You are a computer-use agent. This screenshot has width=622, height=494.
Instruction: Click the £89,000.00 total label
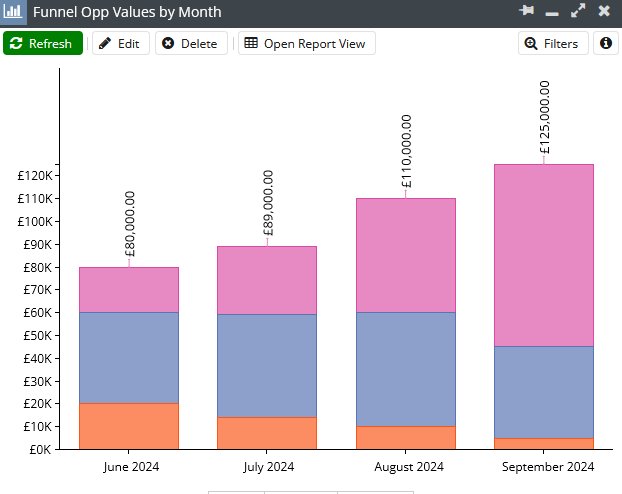click(x=268, y=203)
